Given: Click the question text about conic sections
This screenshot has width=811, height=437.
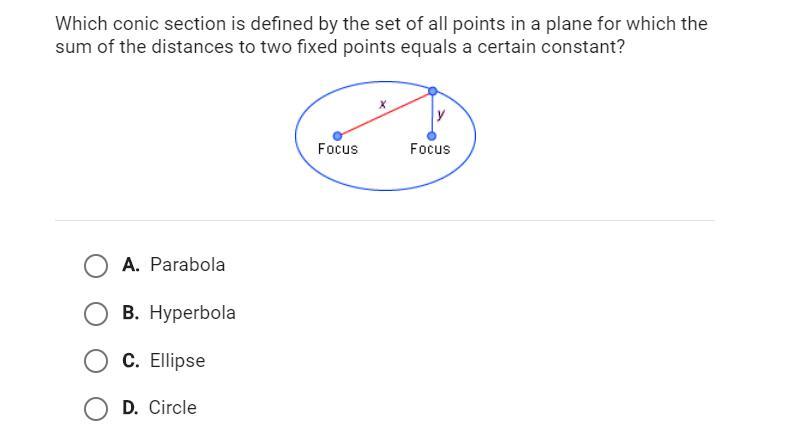Looking at the screenshot, I should (x=381, y=35).
